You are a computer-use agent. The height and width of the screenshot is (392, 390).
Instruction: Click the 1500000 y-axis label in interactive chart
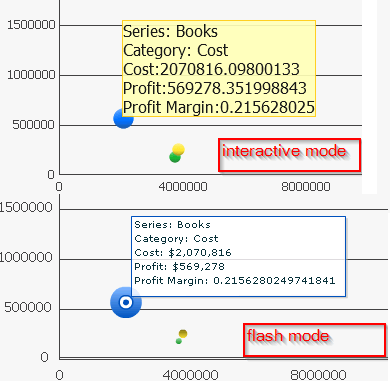(x=31, y=25)
